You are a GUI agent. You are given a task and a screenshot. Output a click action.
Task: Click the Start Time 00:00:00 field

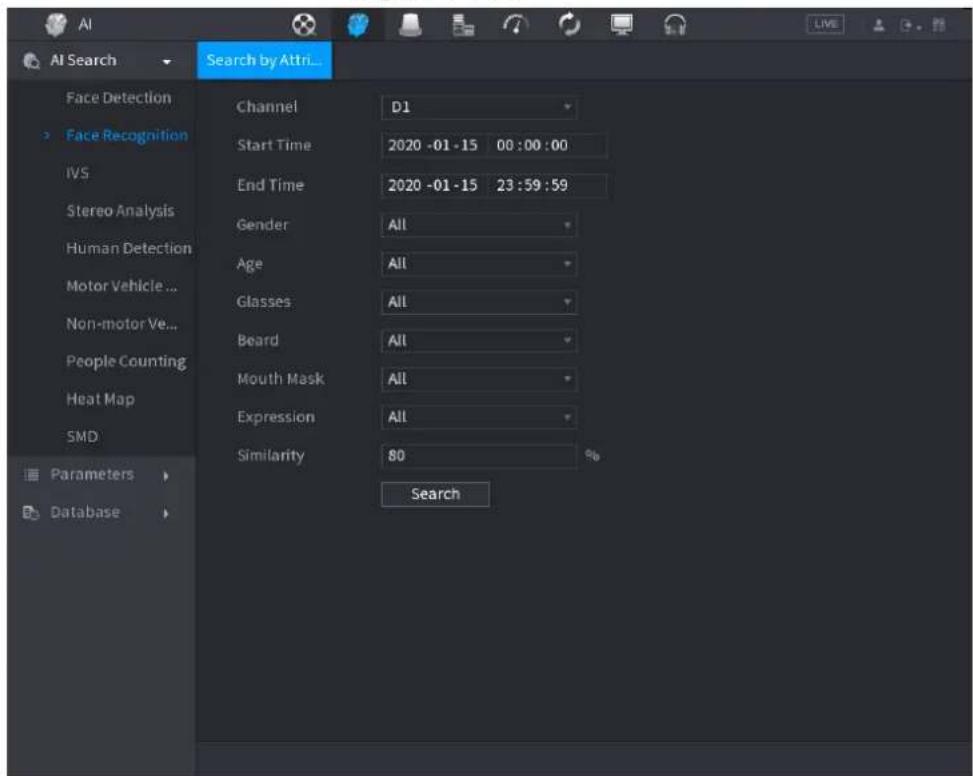[546, 146]
